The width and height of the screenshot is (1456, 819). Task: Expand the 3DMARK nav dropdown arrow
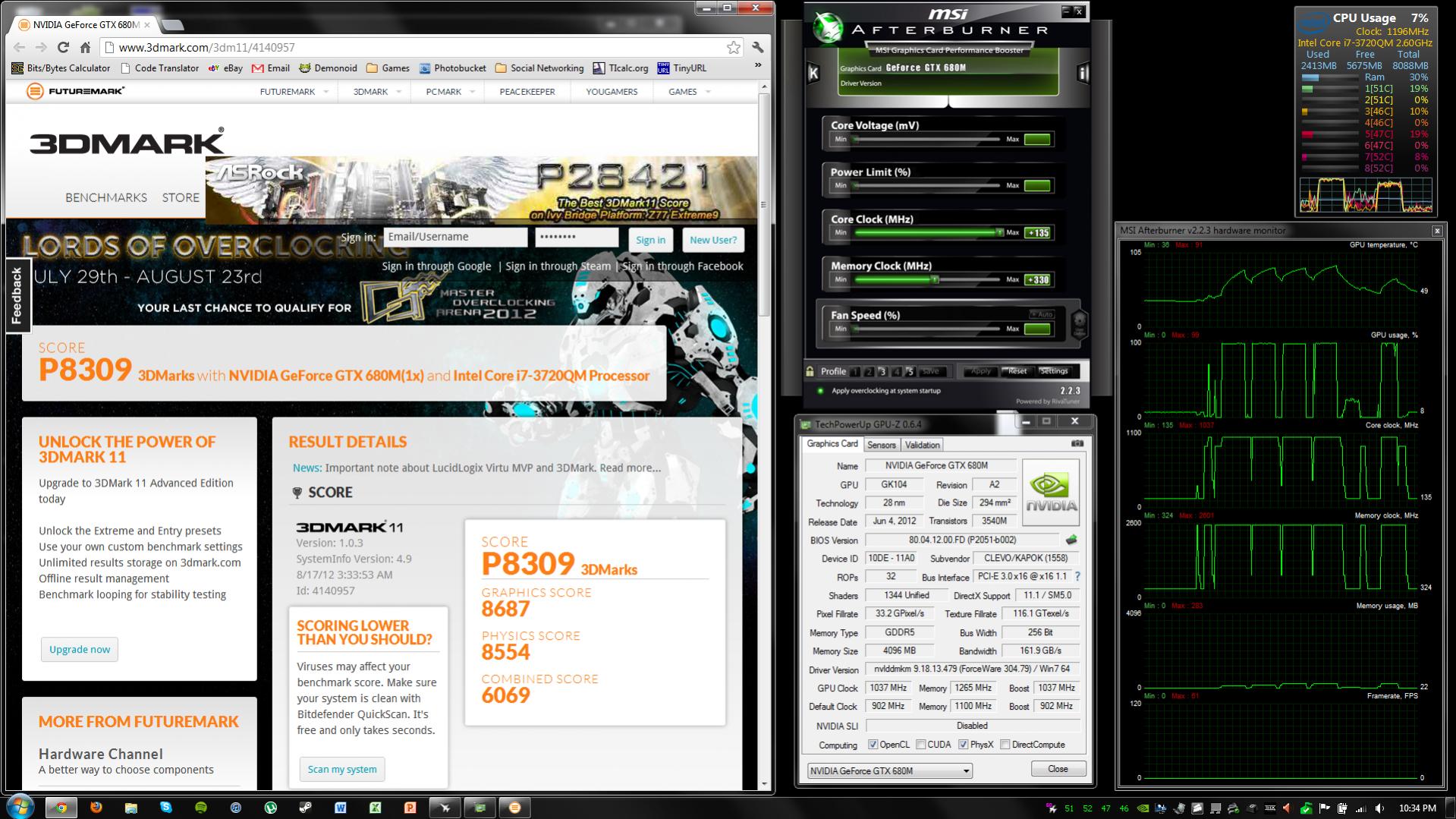point(398,92)
